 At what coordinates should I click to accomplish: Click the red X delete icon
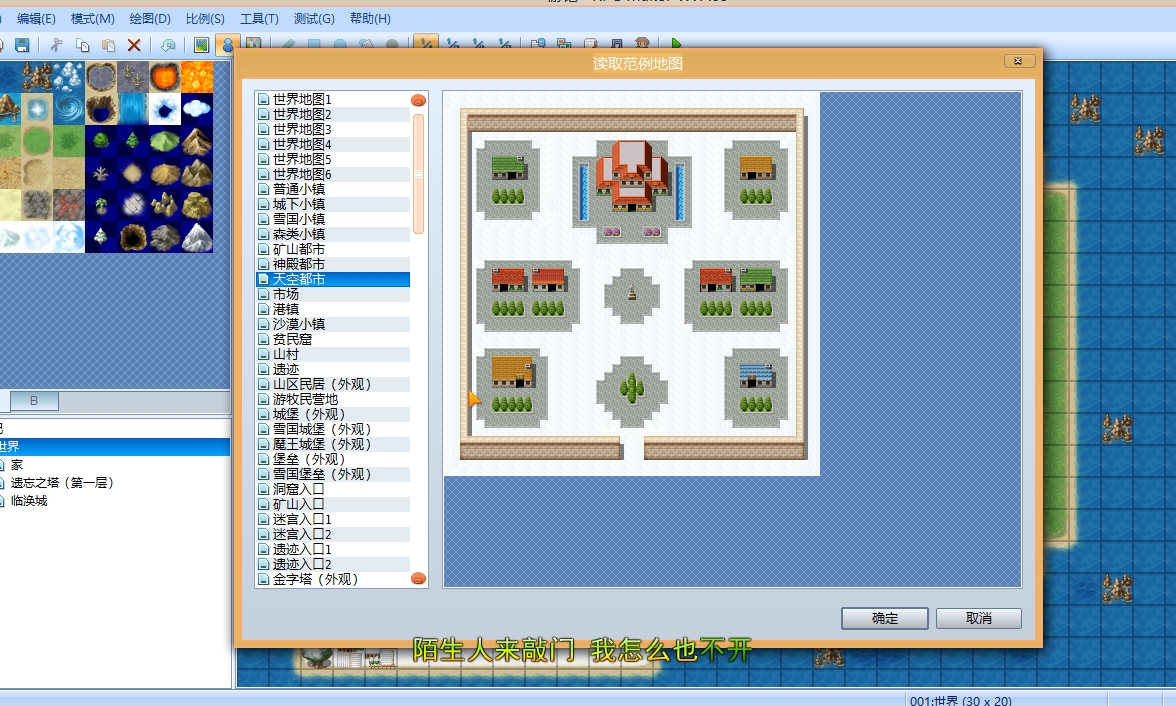pyautogui.click(x=134, y=45)
